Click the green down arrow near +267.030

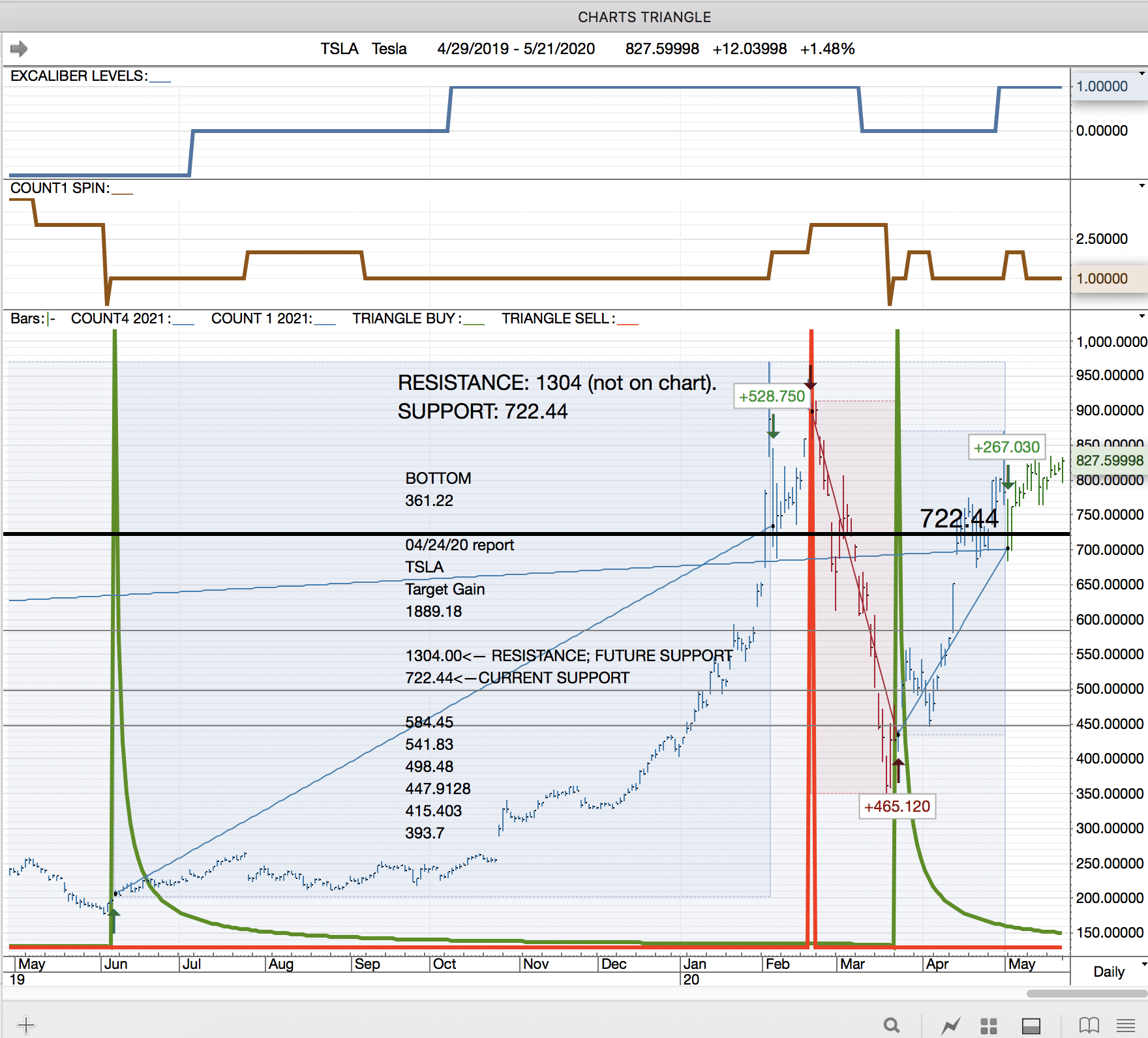[x=1008, y=478]
